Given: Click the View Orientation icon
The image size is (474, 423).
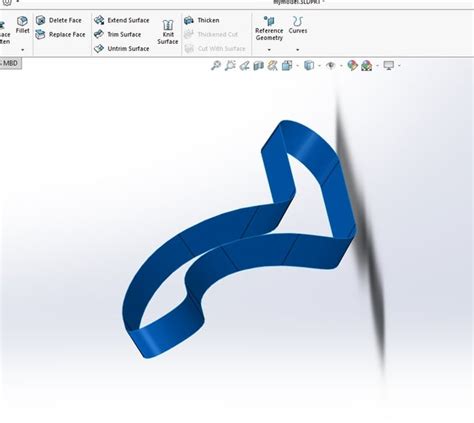Looking at the screenshot, I should (x=287, y=66).
